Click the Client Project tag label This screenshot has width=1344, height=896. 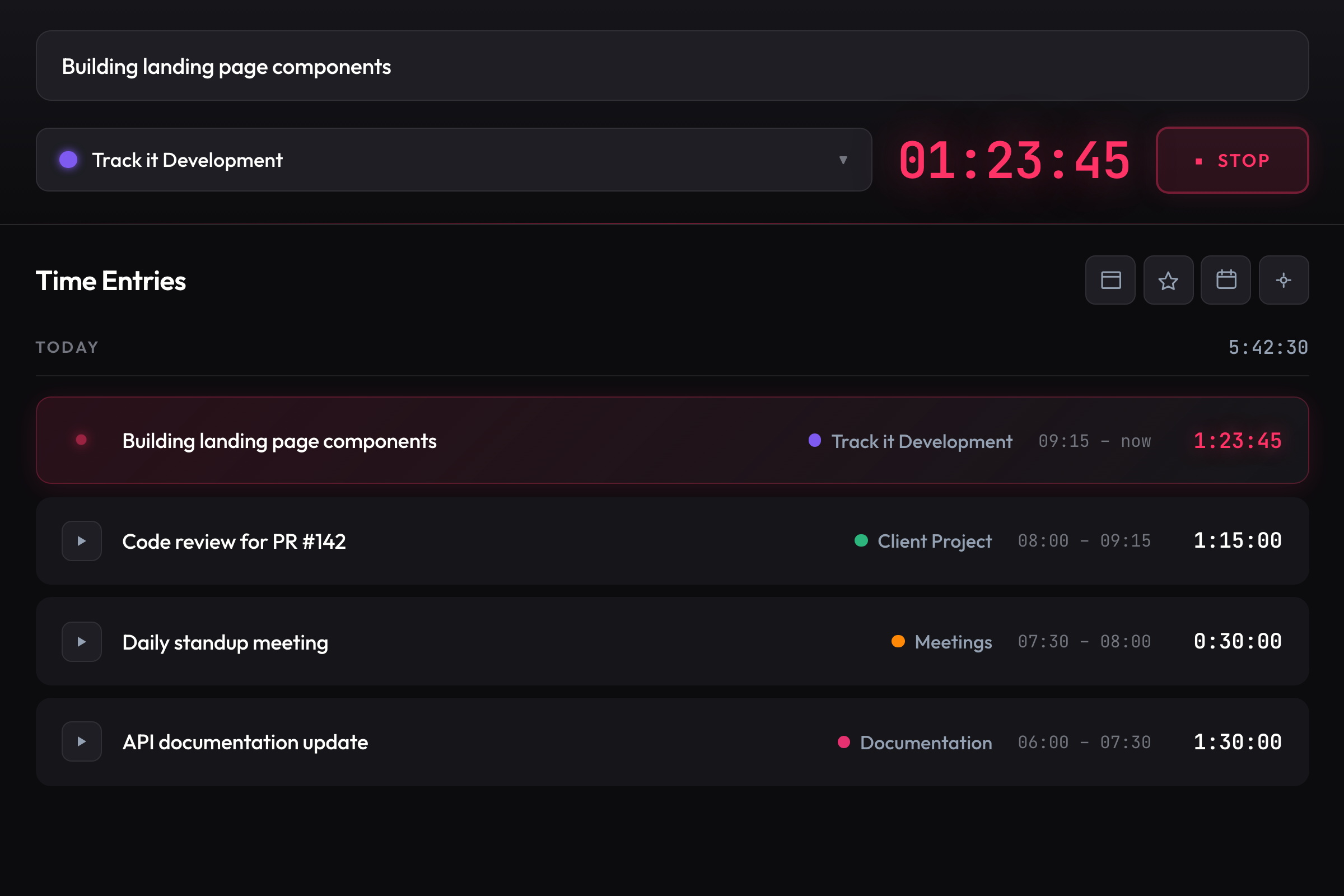934,541
